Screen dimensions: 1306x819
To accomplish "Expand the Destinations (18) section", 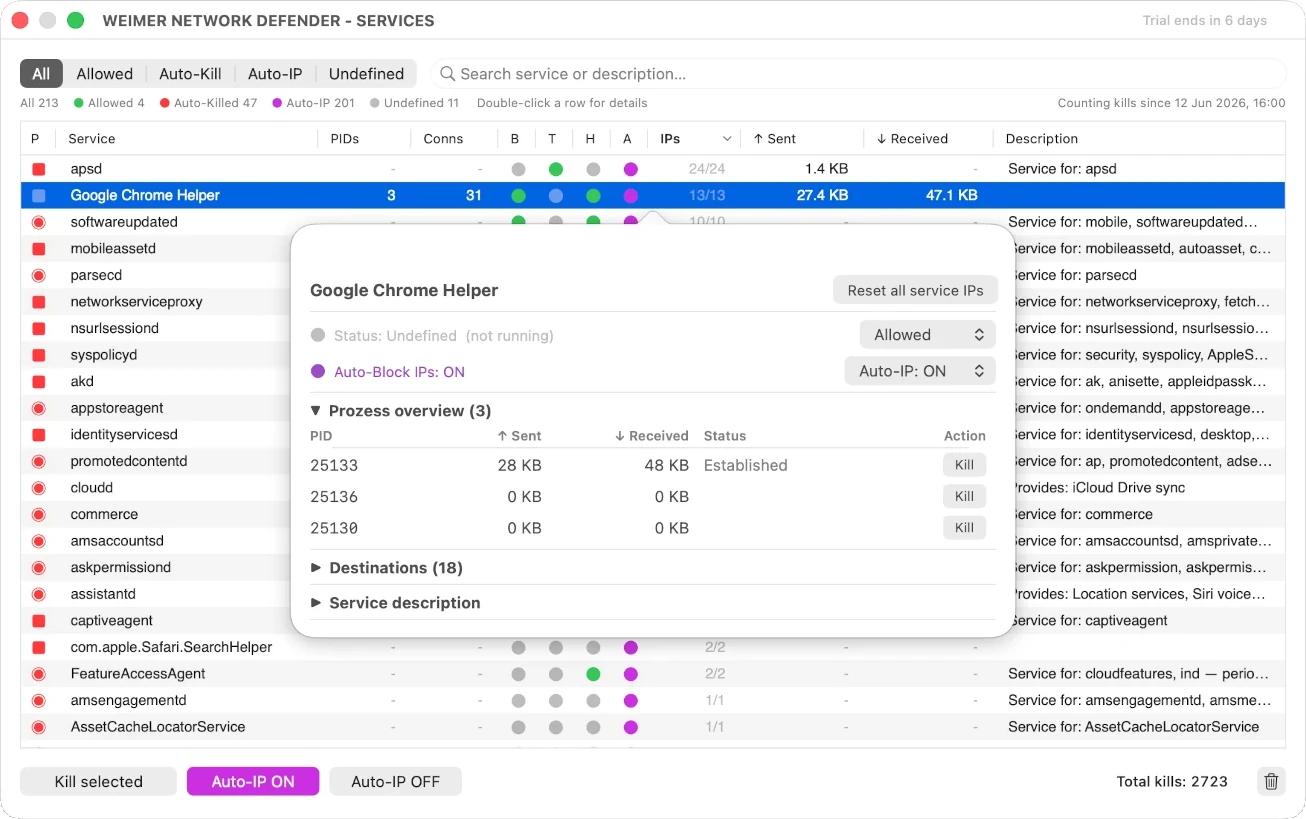I will click(x=316, y=568).
